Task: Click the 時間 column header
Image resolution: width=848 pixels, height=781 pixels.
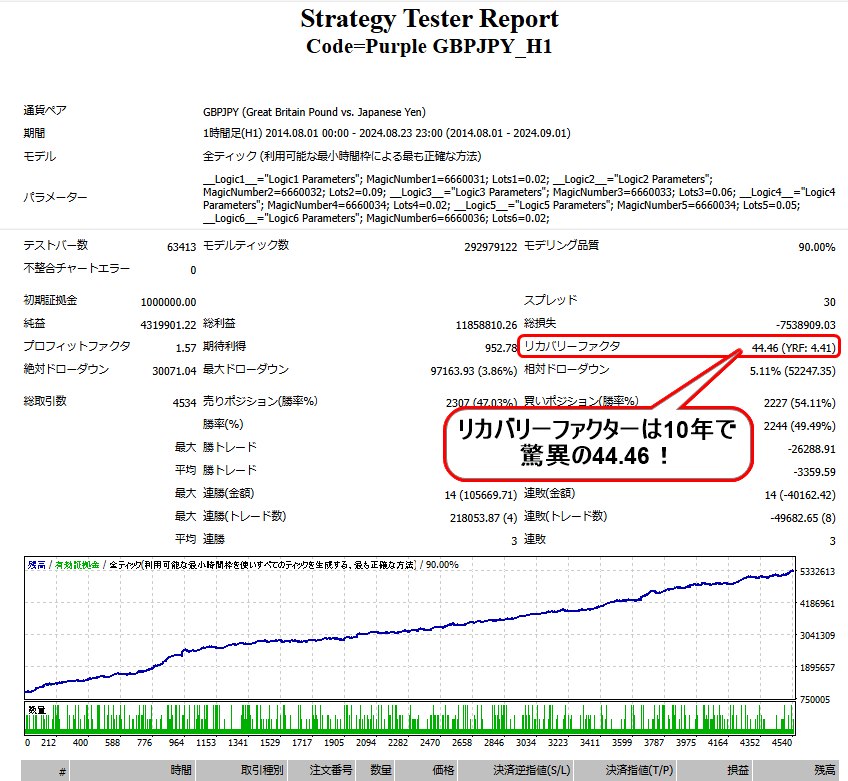Action: click(133, 771)
